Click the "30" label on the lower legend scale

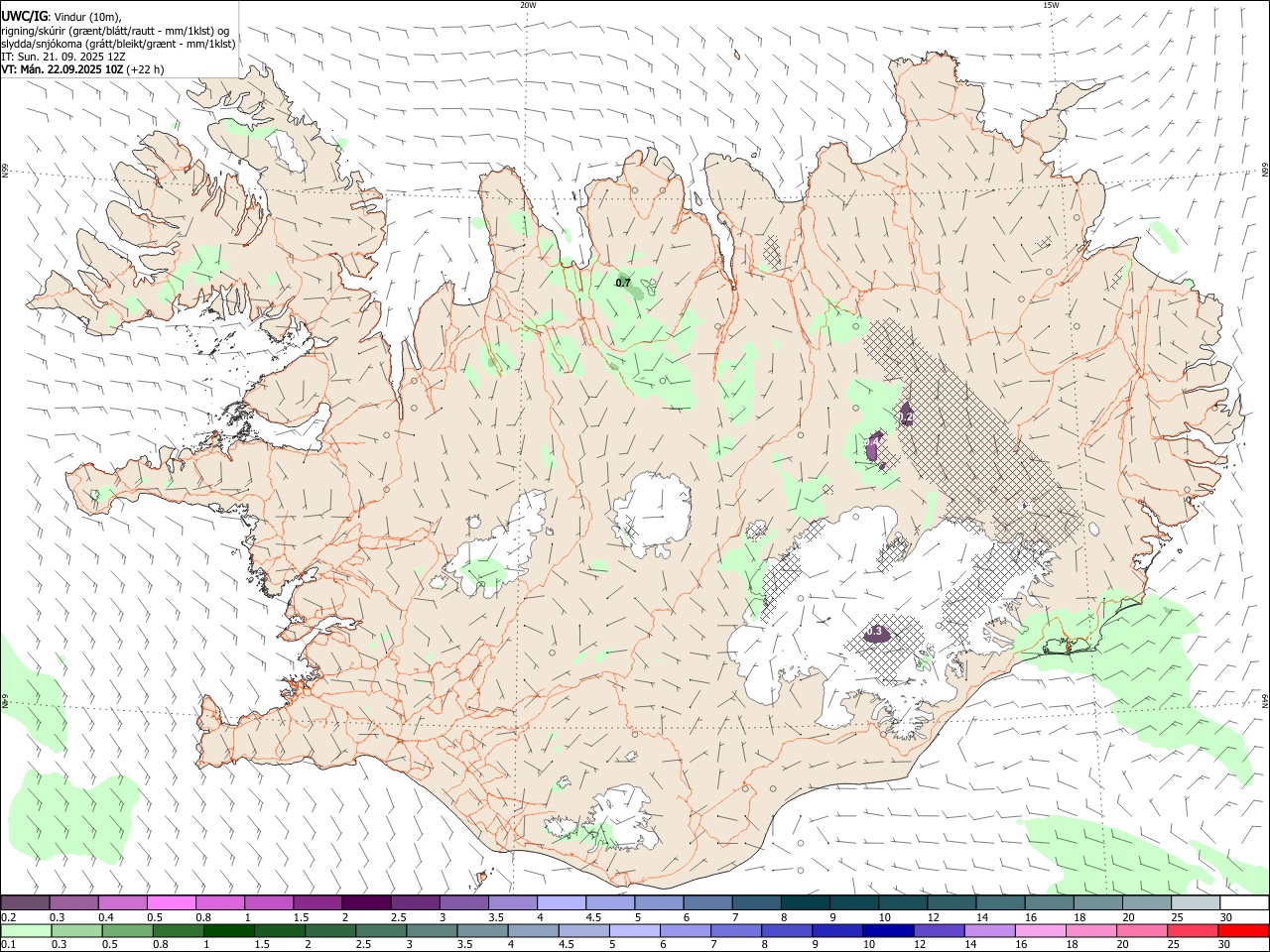click(1226, 945)
